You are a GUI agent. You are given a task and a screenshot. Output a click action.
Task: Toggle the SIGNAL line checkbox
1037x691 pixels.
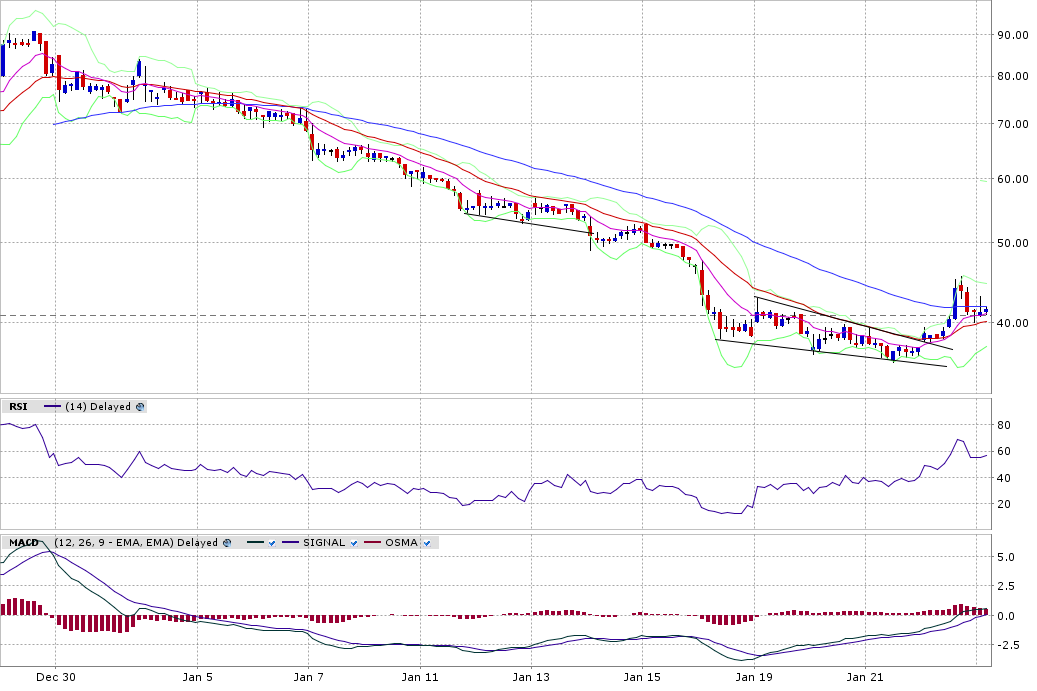point(354,543)
